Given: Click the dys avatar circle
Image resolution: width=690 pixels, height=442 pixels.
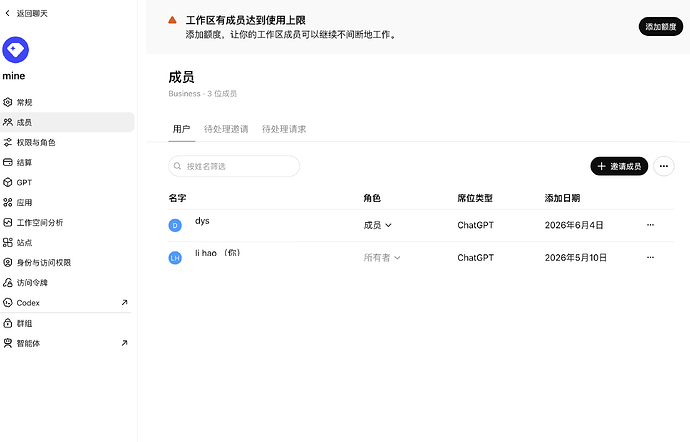Looking at the screenshot, I should click(x=175, y=225).
